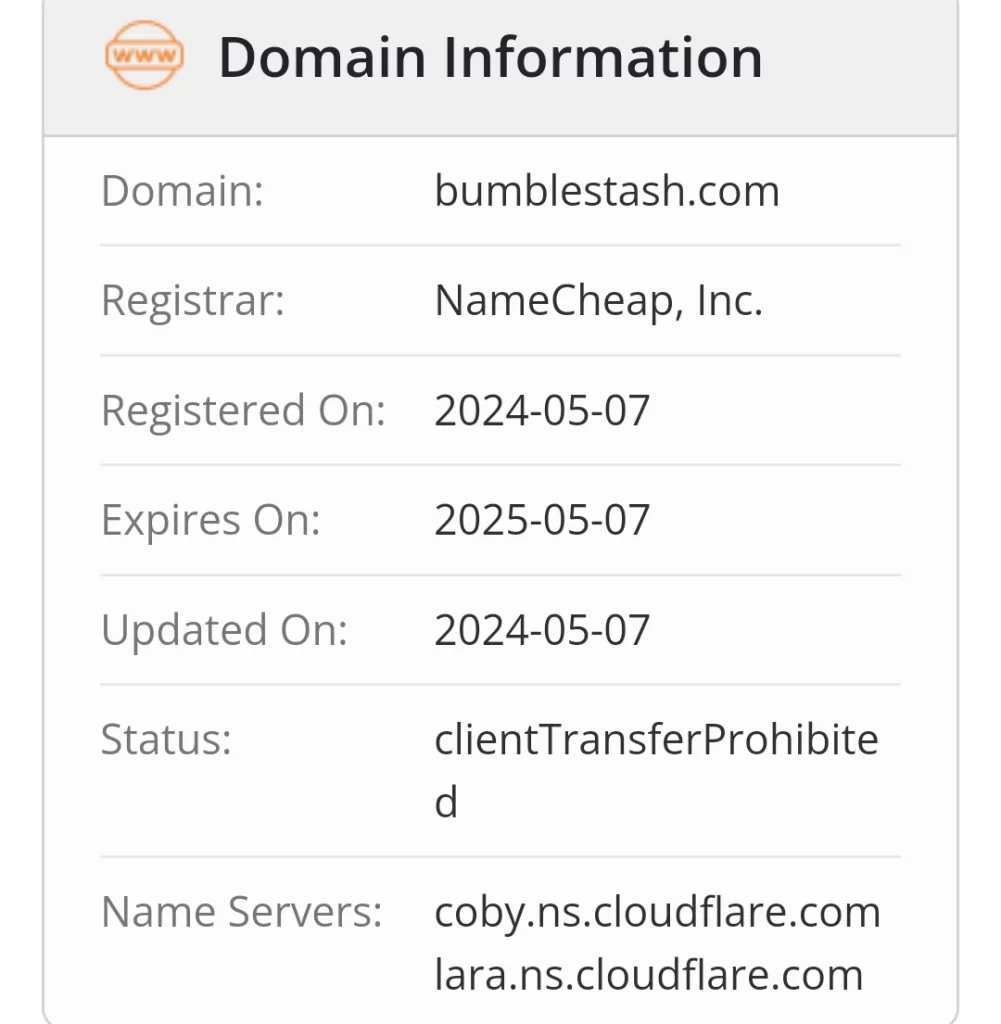The height and width of the screenshot is (1024, 1001).
Task: Click the clientTransferProhibite status text line
Action: pos(656,740)
